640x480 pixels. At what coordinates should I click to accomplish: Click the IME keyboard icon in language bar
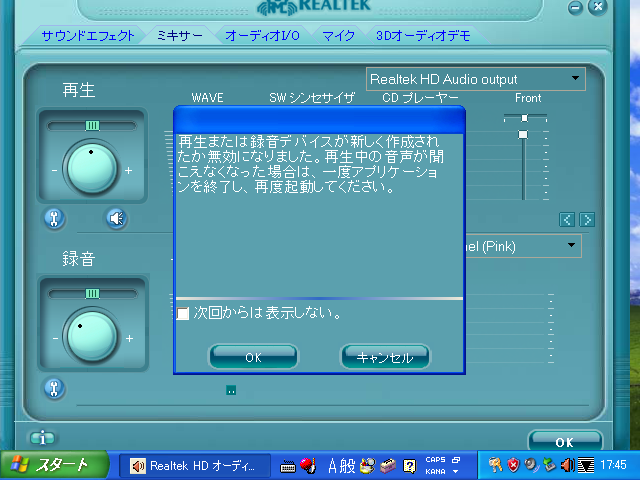tap(288, 467)
